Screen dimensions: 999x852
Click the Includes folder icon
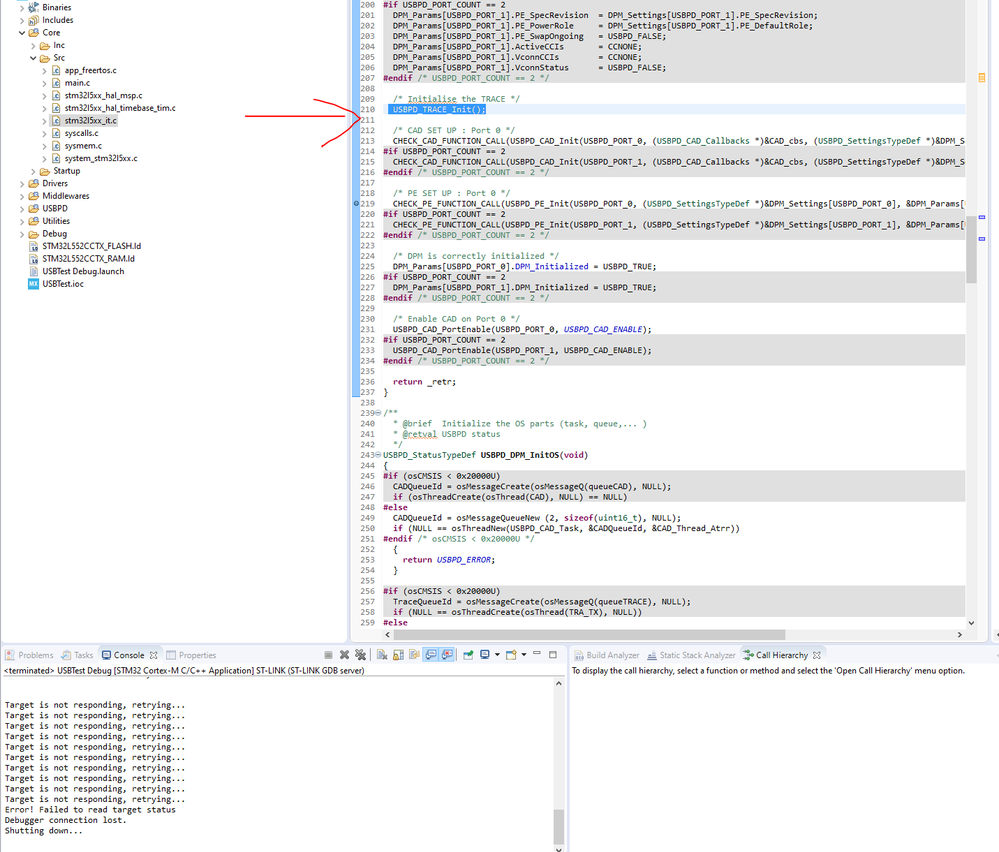(33, 20)
